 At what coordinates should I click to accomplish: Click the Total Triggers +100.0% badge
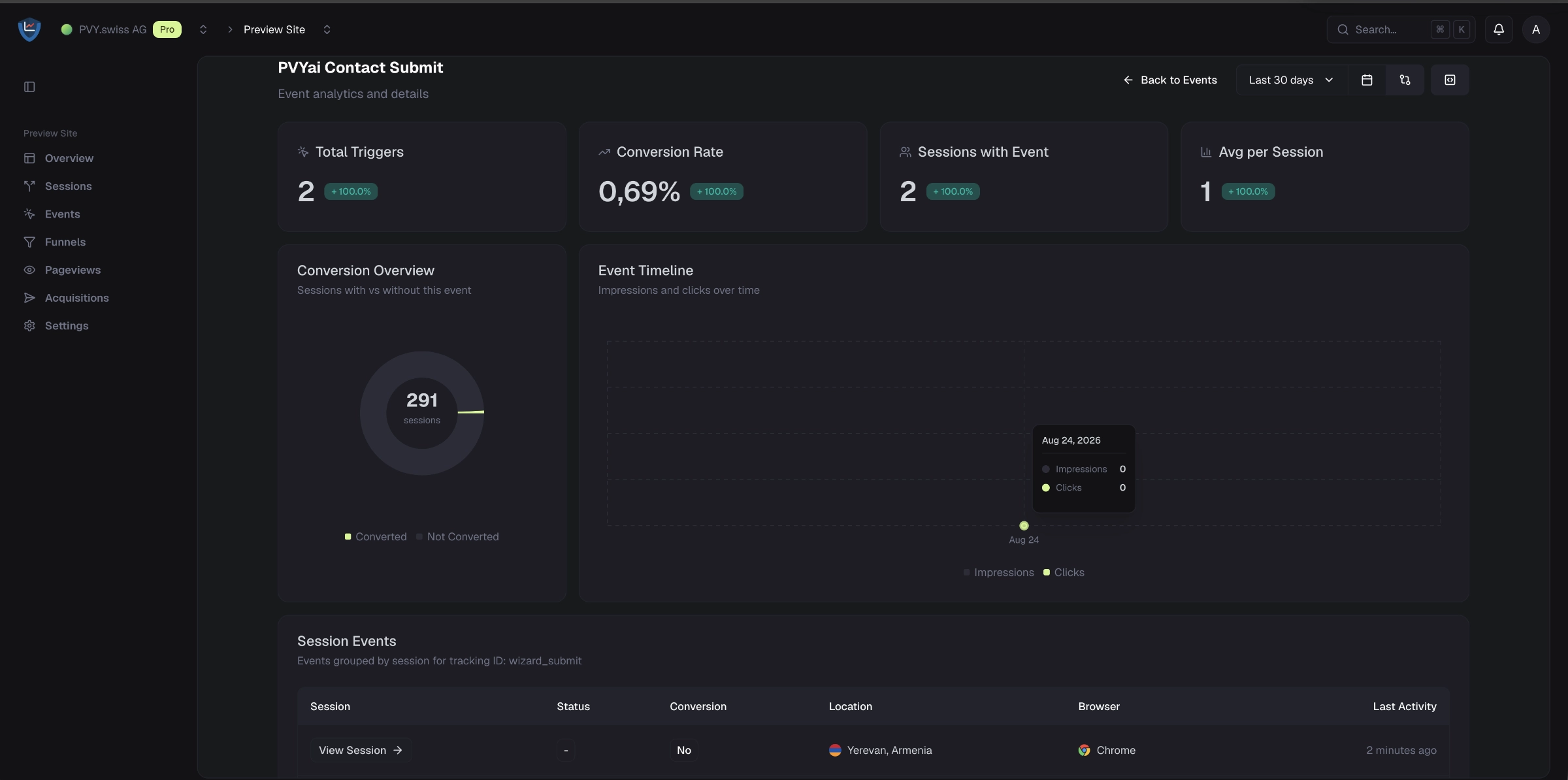pyautogui.click(x=351, y=191)
